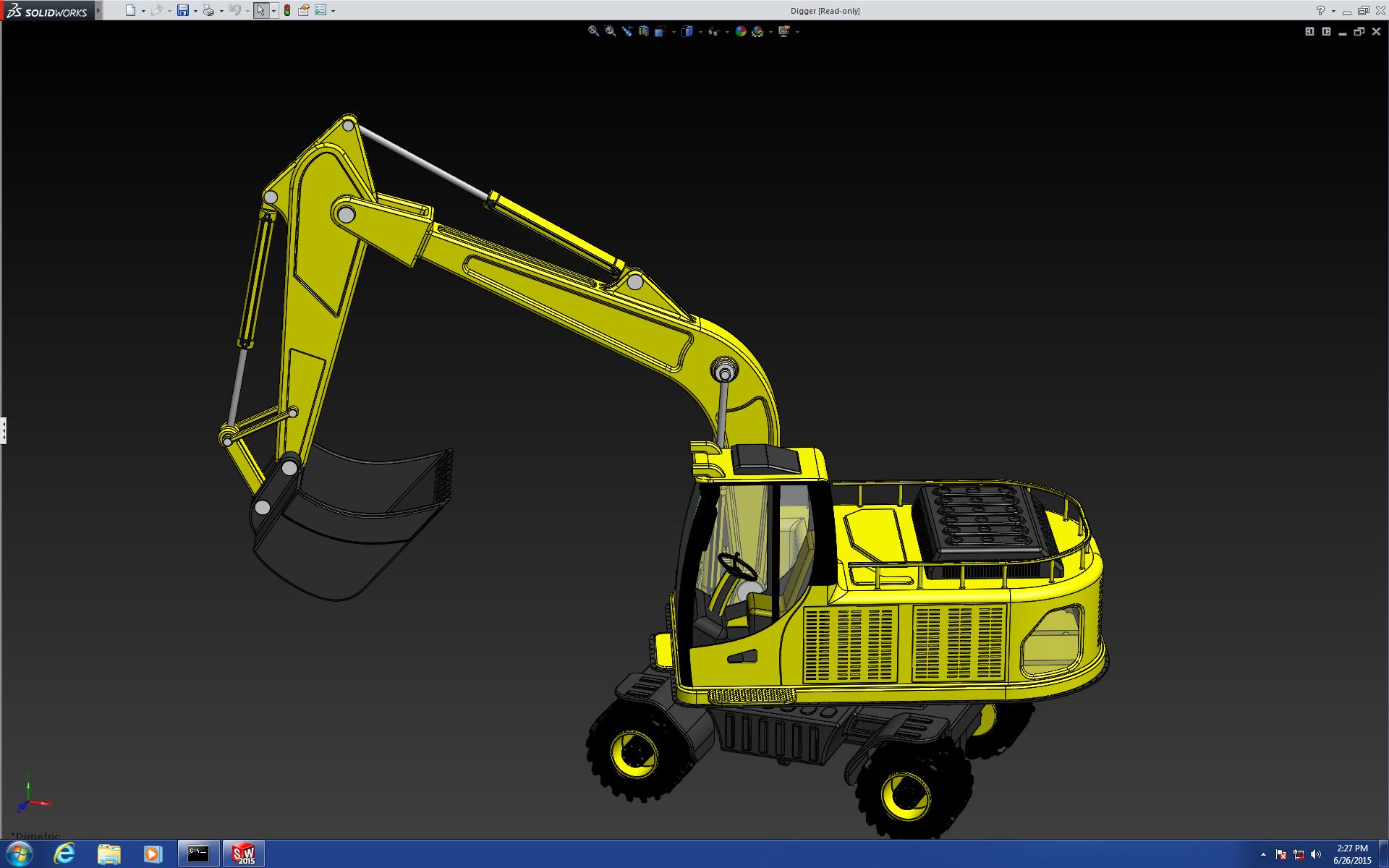The height and width of the screenshot is (868, 1389).
Task: Expand the Display Style dropdown arrow
Action: coord(700,32)
